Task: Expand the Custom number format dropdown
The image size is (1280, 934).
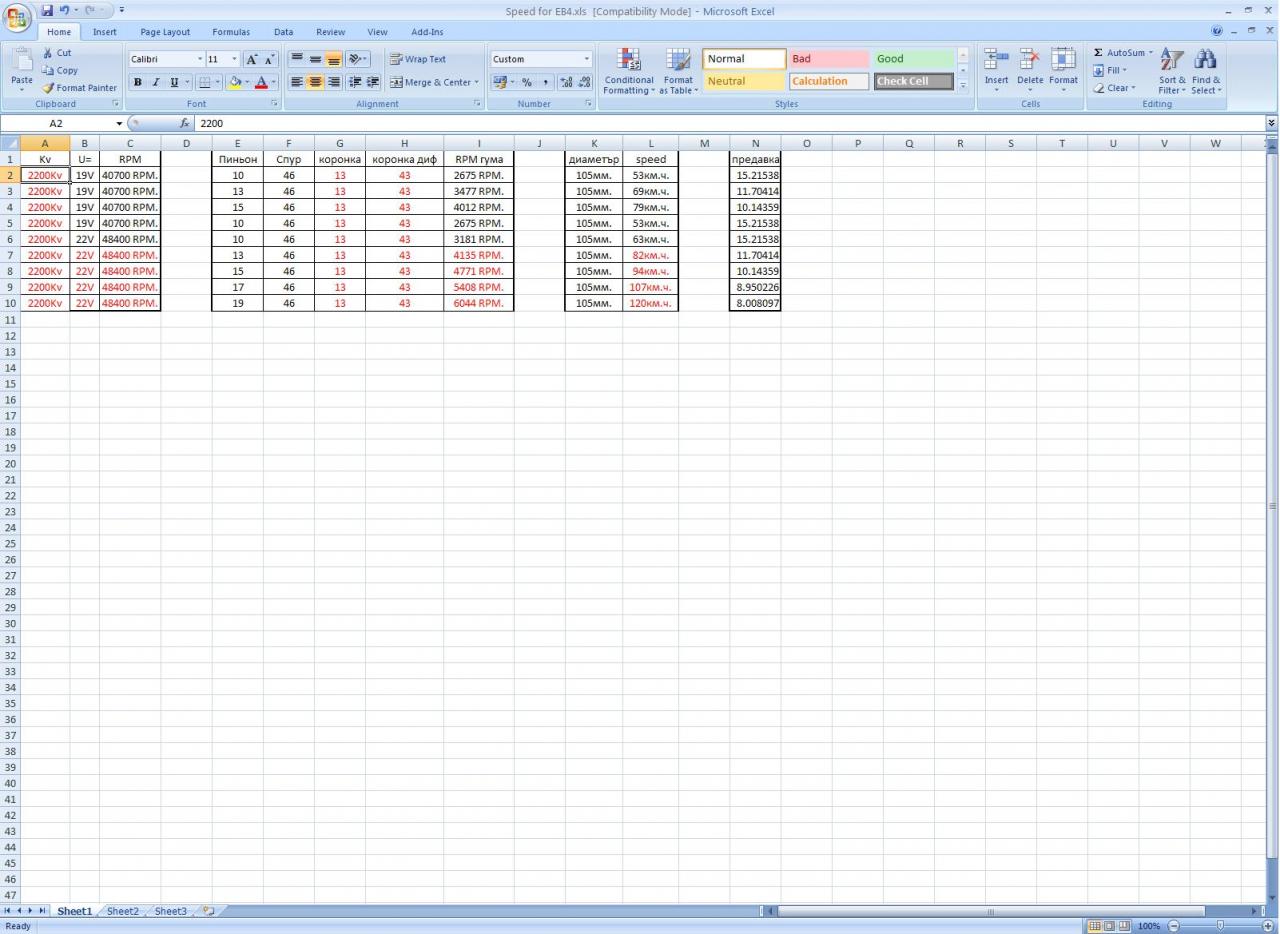Action: tap(586, 59)
